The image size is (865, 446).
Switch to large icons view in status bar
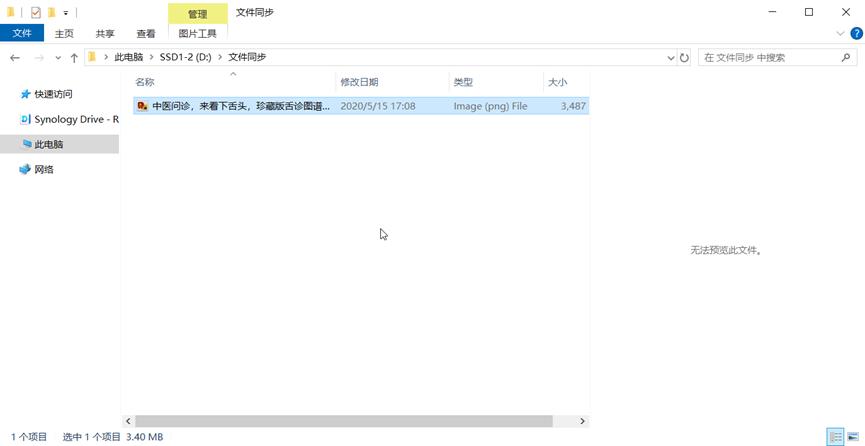(853, 437)
